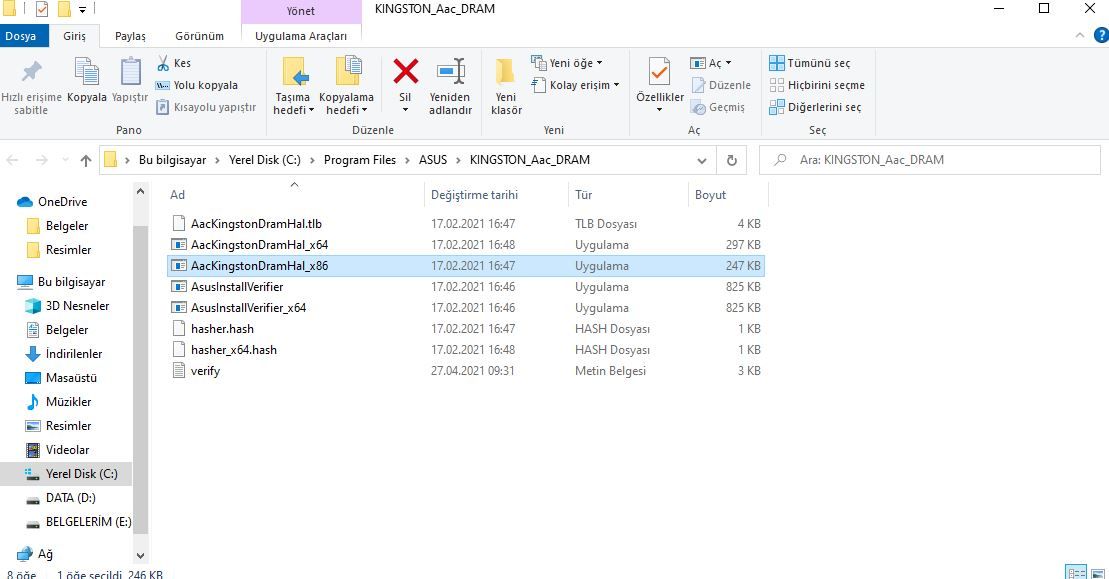This screenshot has width=1109, height=579.
Task: Select verify text document
Action: pyautogui.click(x=467, y=370)
